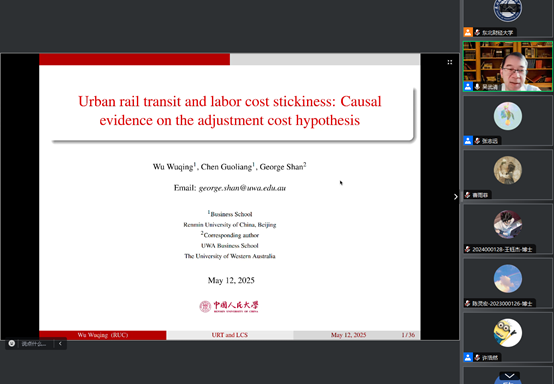Image resolution: width=554 pixels, height=384 pixels.
Task: Select the flower avatar participant tile
Action: click(x=508, y=120)
